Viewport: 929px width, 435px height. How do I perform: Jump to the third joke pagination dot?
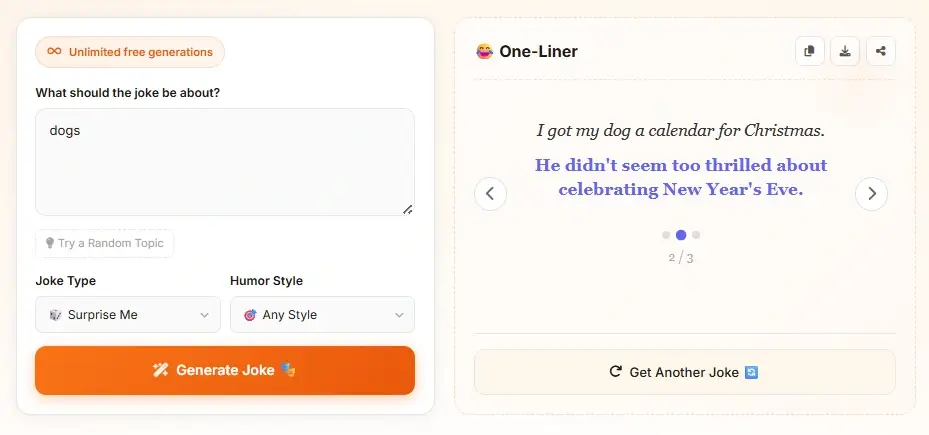[696, 235]
